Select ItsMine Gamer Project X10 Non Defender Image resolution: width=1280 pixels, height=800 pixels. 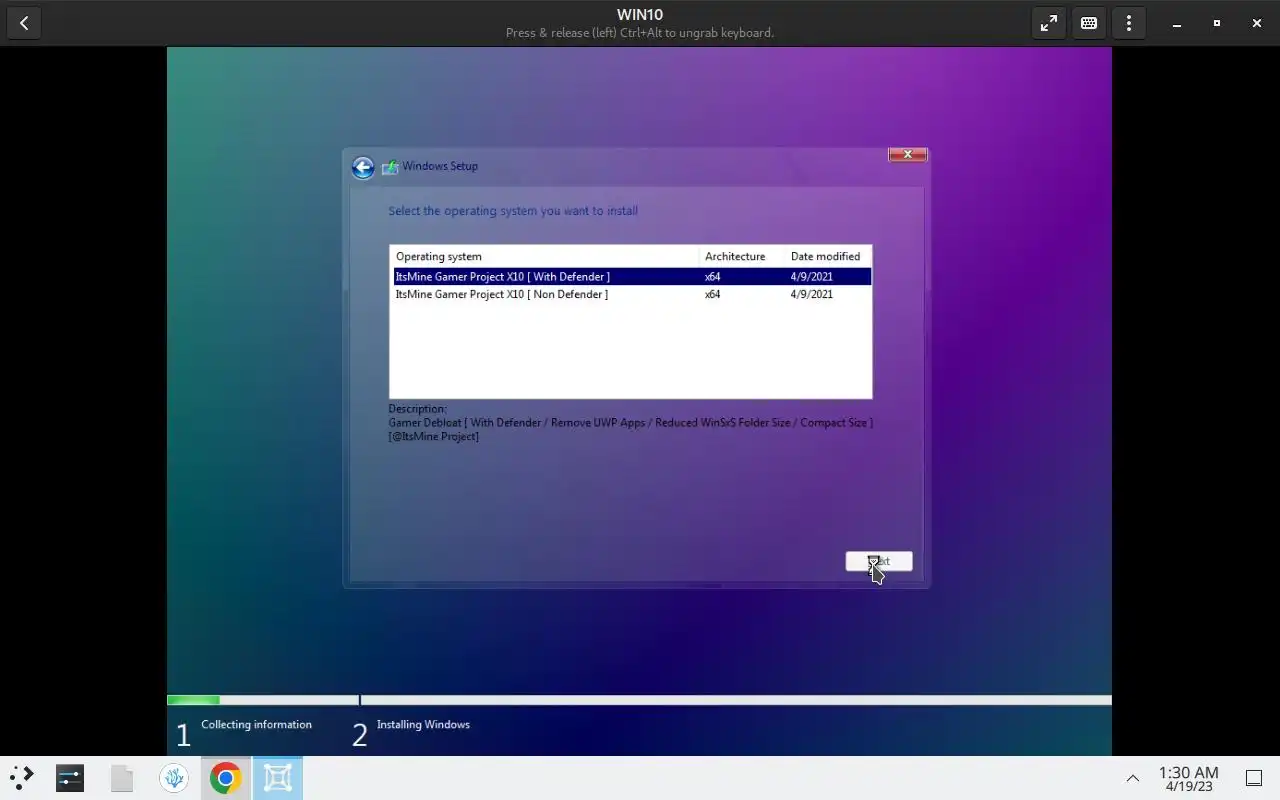coord(630,294)
